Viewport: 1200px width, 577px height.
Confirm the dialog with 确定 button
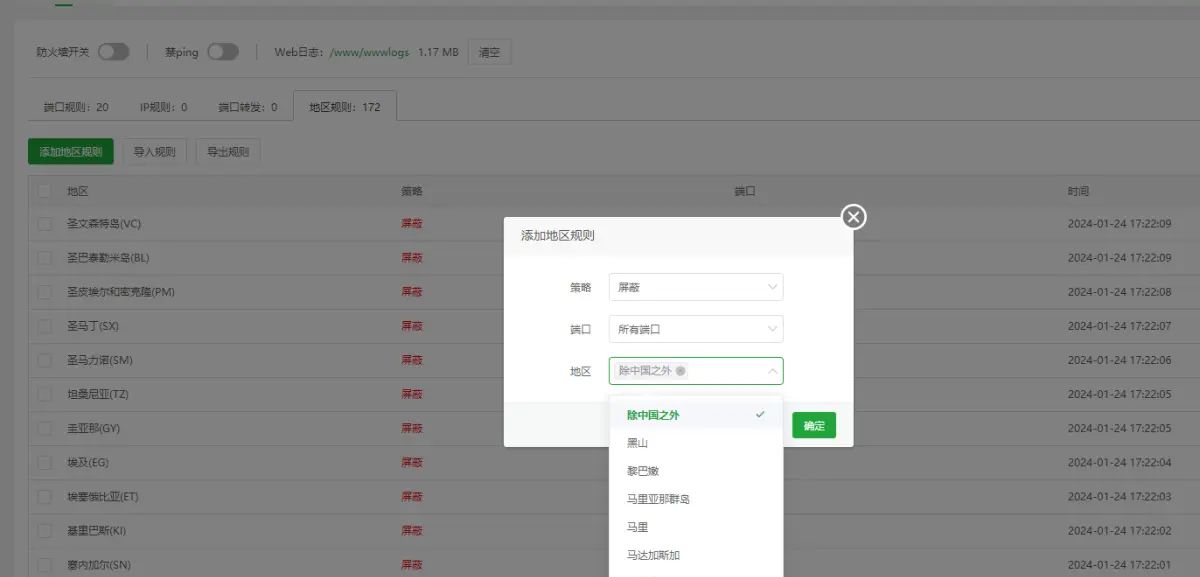[813, 424]
